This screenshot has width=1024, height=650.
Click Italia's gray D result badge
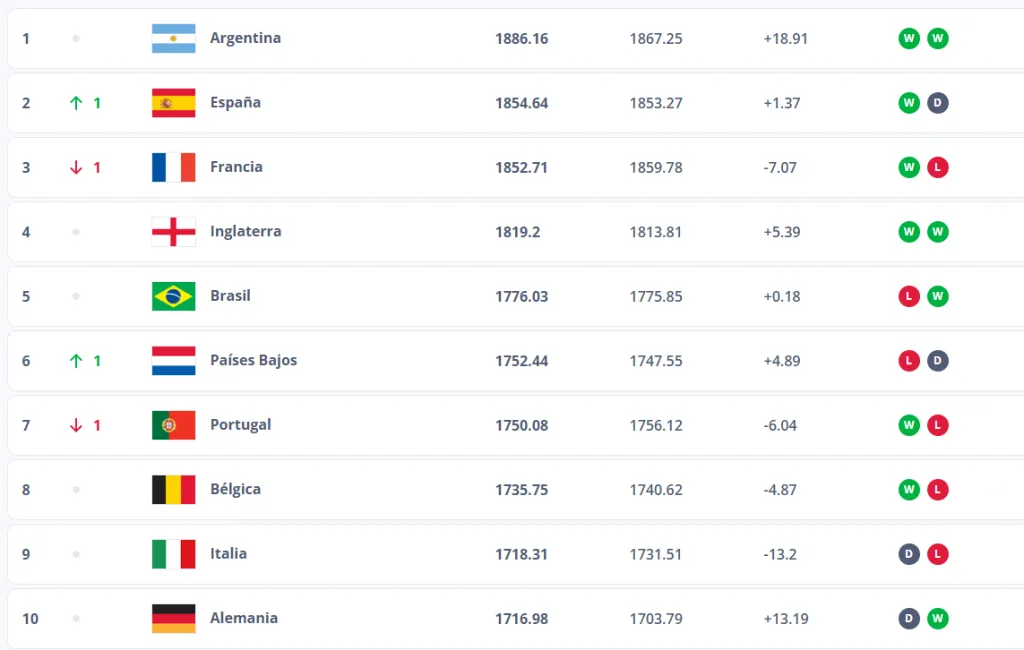click(x=909, y=554)
